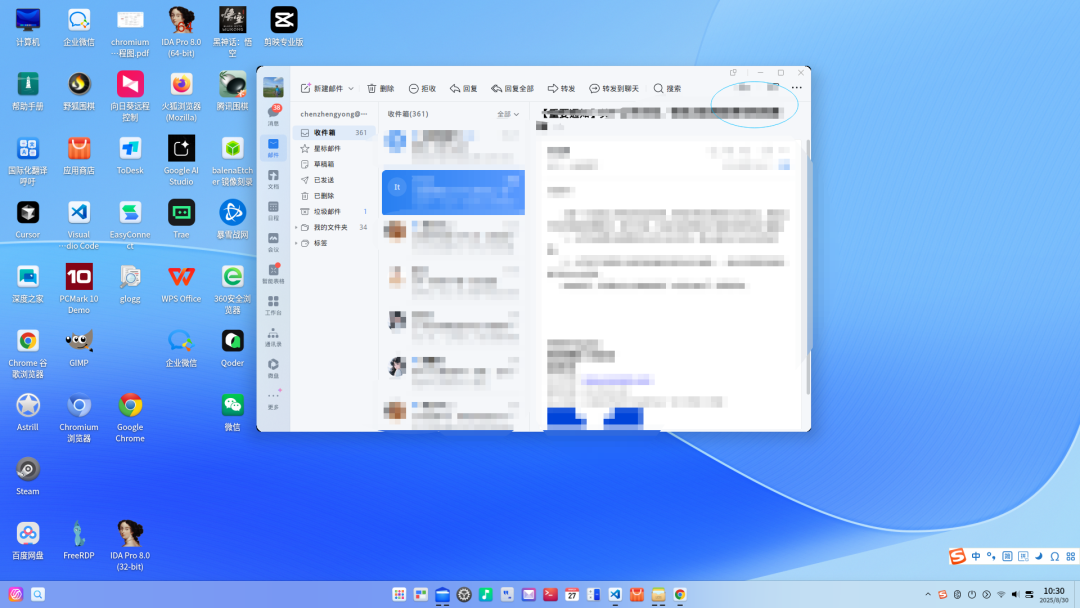Open the 全部 filter dropdown in the mail list
1080x608 pixels.
tap(508, 114)
